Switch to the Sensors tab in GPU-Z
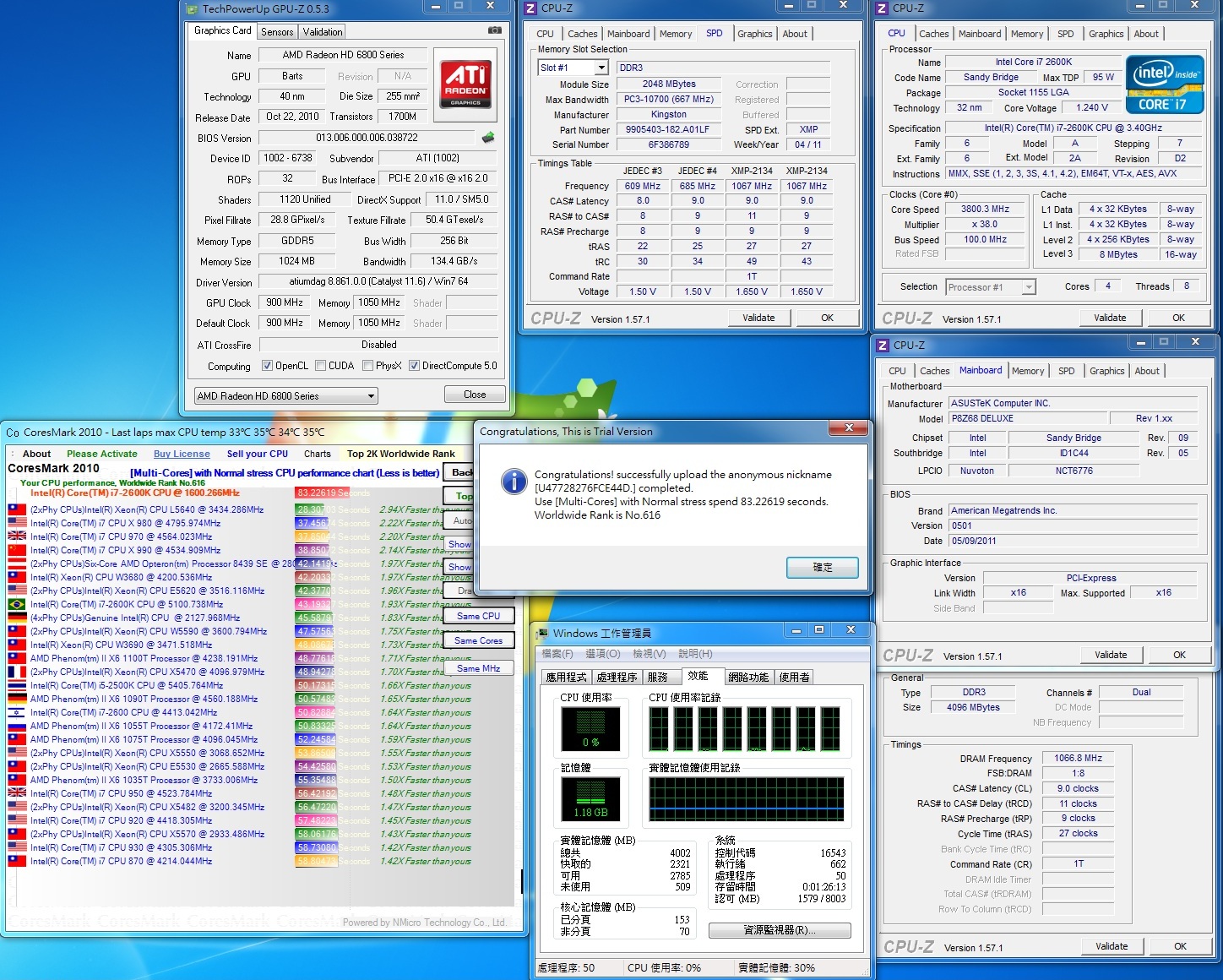 click(277, 32)
